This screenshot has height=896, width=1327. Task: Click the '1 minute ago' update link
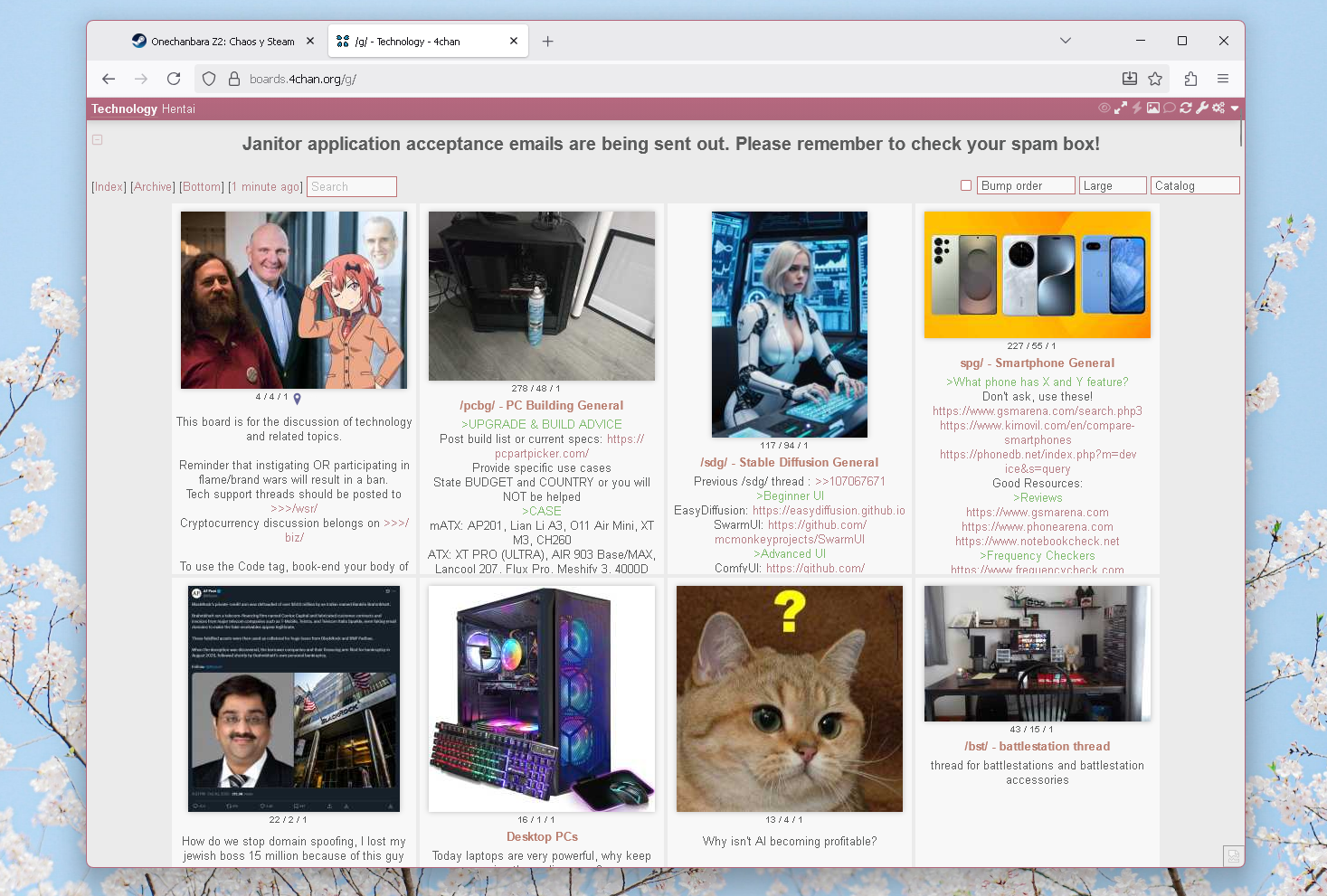coord(266,186)
